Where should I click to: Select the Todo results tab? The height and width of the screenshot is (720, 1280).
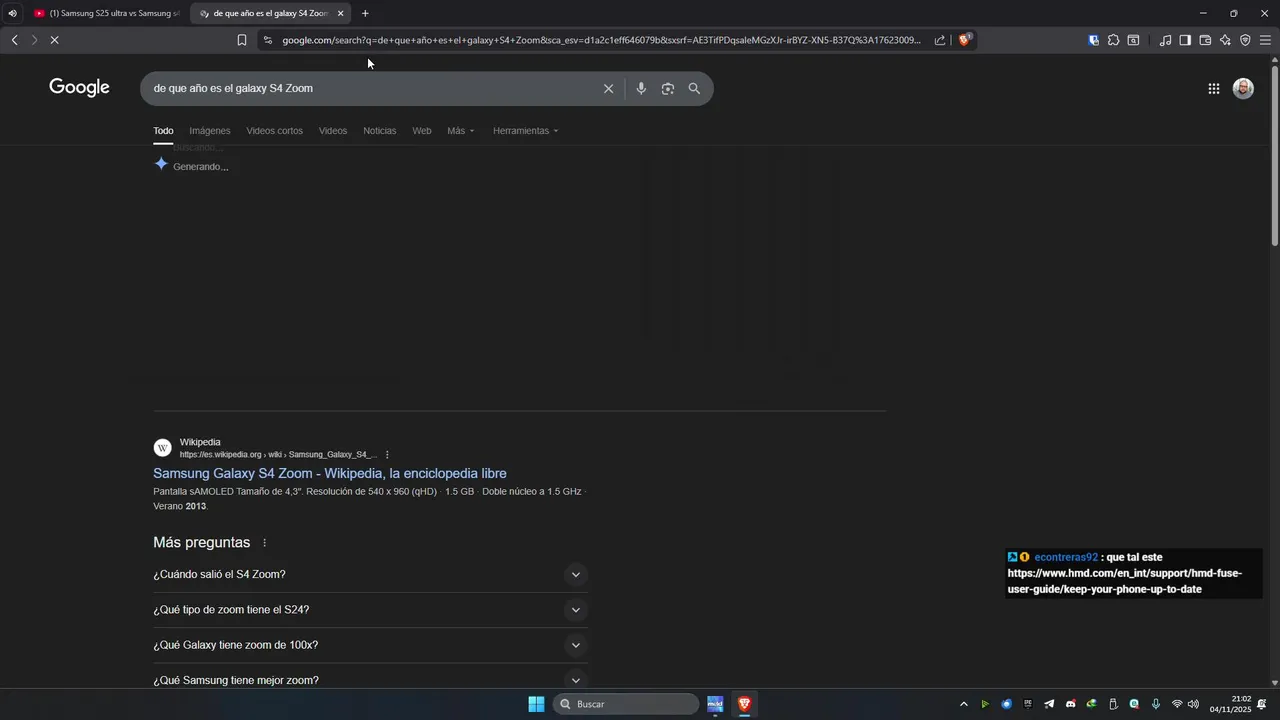click(163, 131)
